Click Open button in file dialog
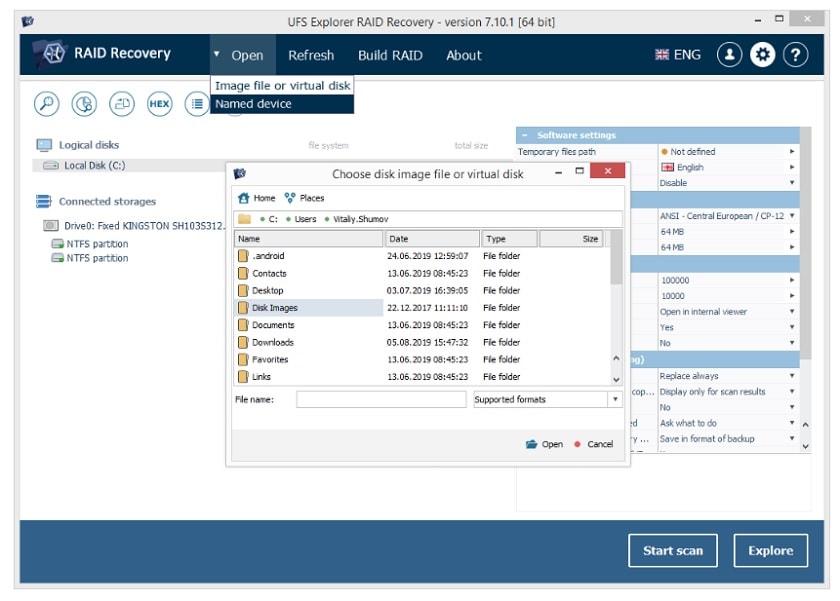 click(544, 444)
